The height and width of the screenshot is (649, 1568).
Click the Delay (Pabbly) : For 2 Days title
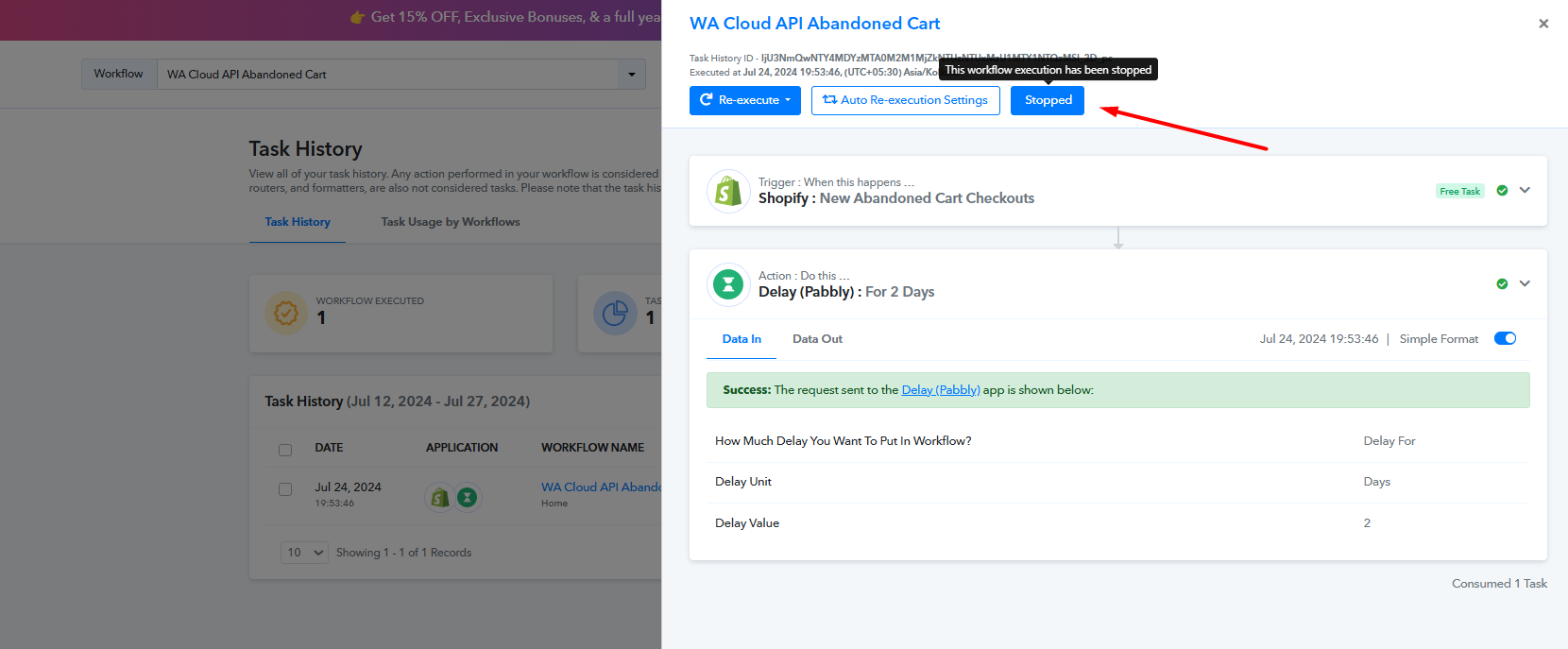846,292
